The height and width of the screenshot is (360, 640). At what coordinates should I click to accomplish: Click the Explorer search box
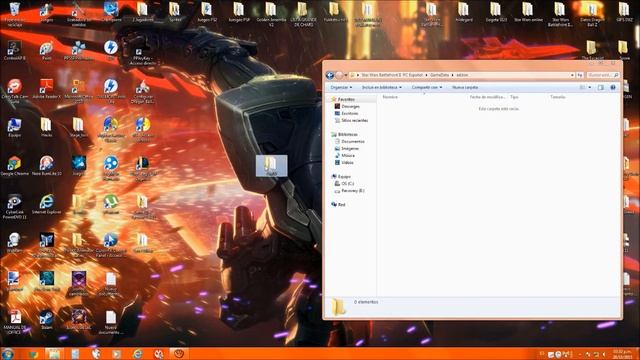tap(602, 75)
